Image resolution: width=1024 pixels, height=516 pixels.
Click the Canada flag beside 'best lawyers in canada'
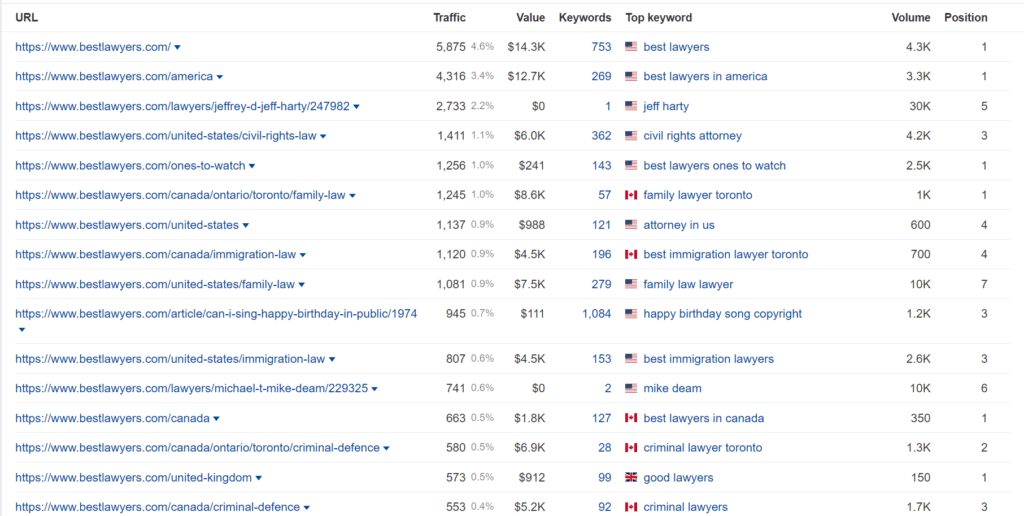(x=631, y=418)
